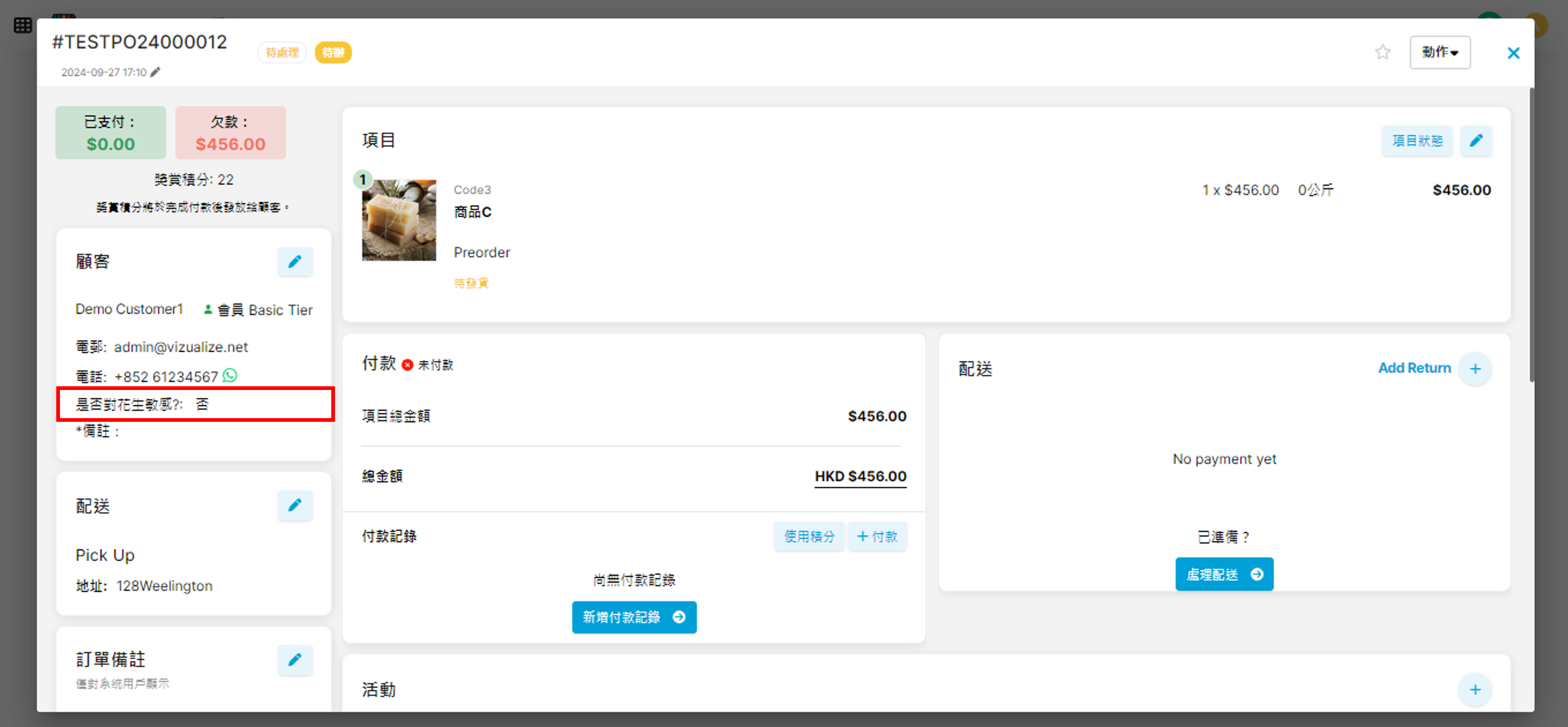Viewport: 1568px width, 727px height.
Task: Edit the order date pencil icon
Action: pyautogui.click(x=156, y=72)
